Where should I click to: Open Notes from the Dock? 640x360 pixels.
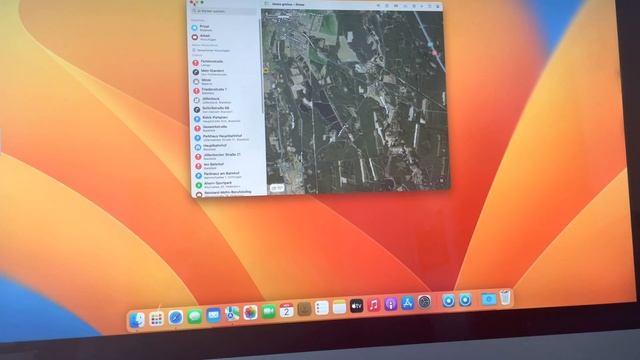click(339, 307)
